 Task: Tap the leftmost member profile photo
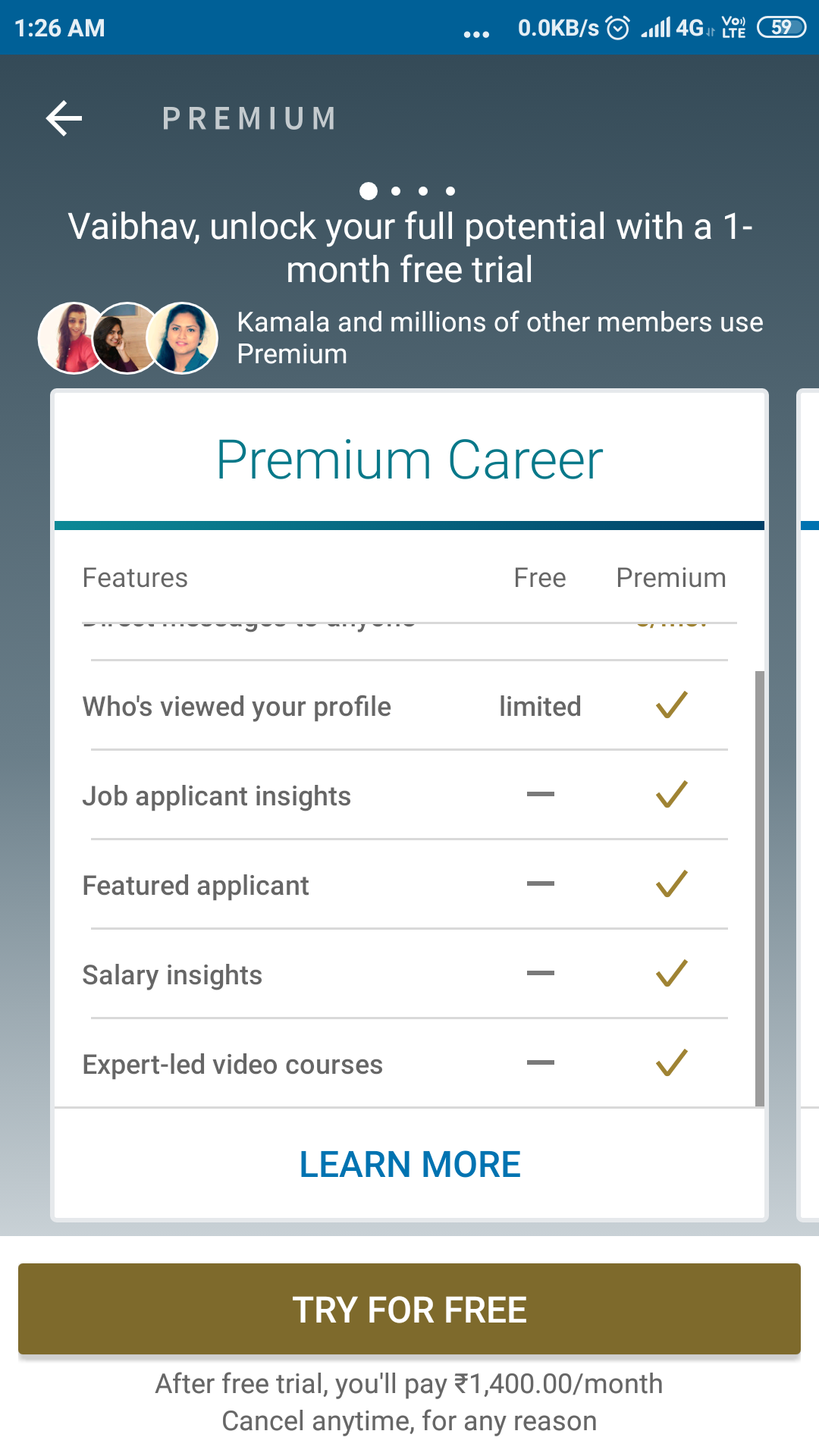(x=70, y=338)
